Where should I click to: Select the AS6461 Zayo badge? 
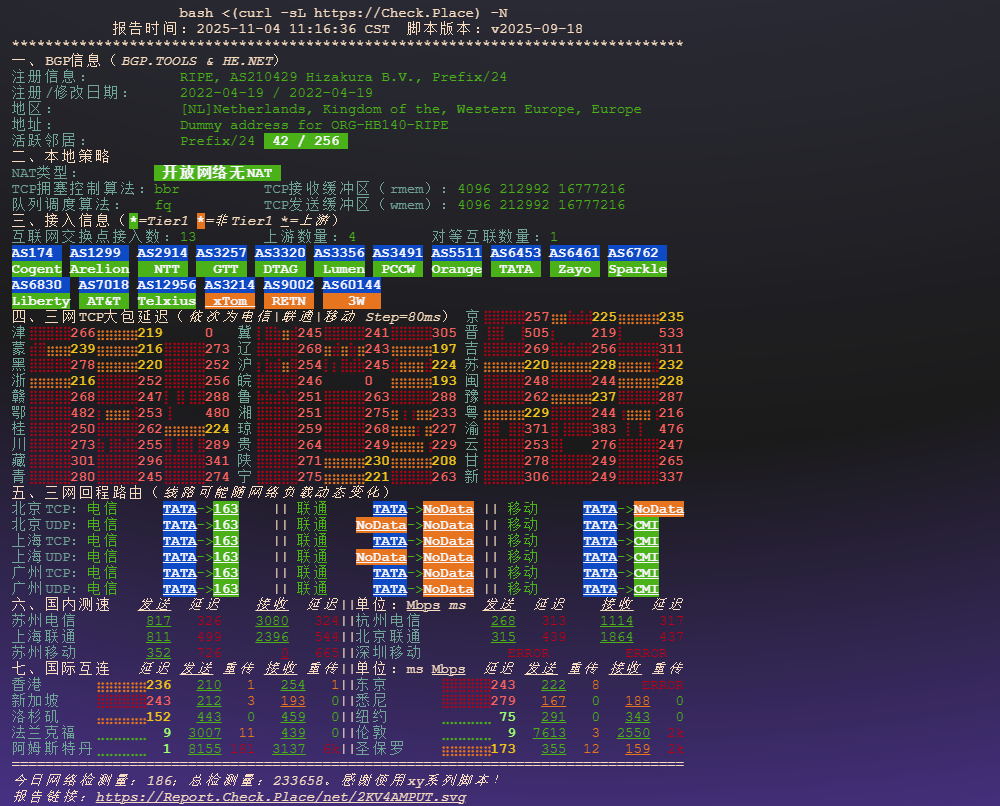tap(574, 261)
